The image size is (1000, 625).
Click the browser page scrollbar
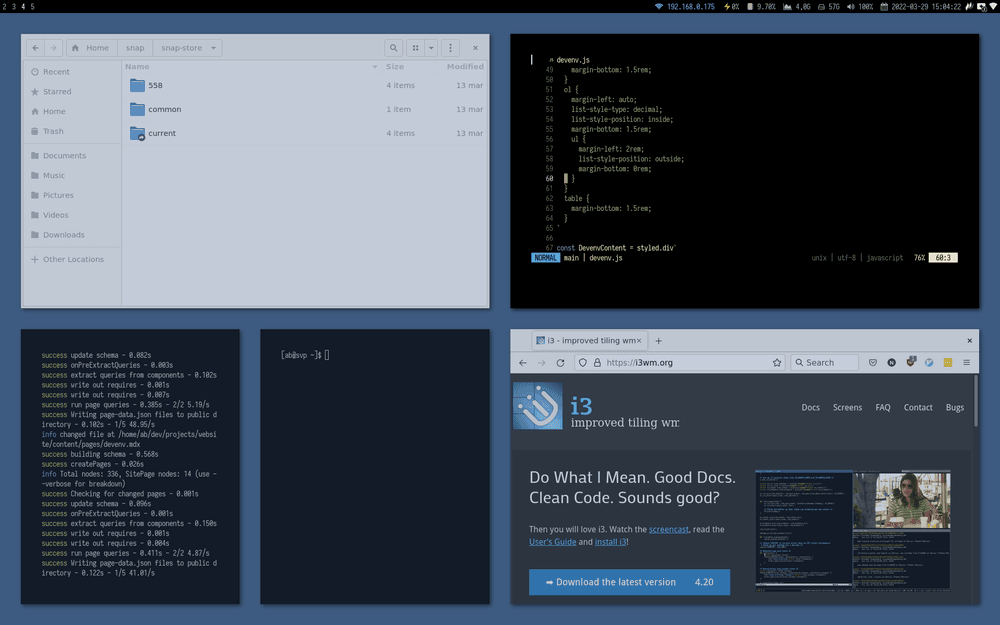[x=975, y=401]
